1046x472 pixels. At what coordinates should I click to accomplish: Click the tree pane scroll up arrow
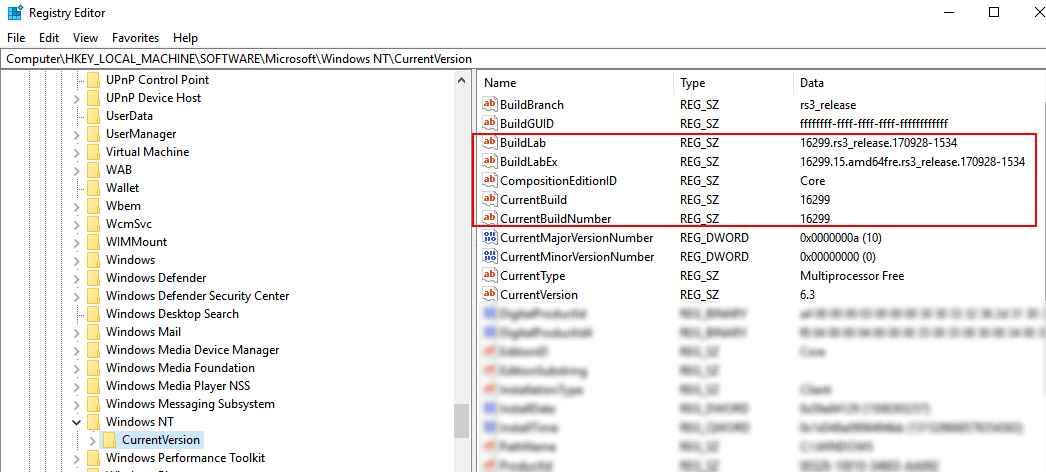(x=461, y=81)
